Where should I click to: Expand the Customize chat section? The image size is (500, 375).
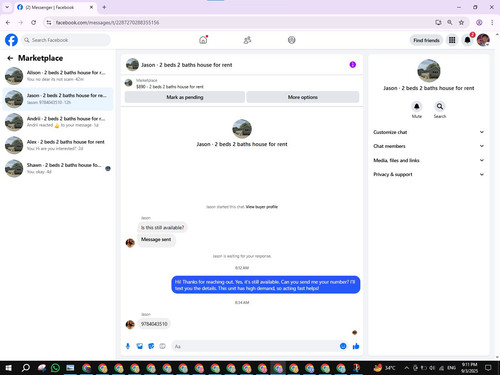428,132
